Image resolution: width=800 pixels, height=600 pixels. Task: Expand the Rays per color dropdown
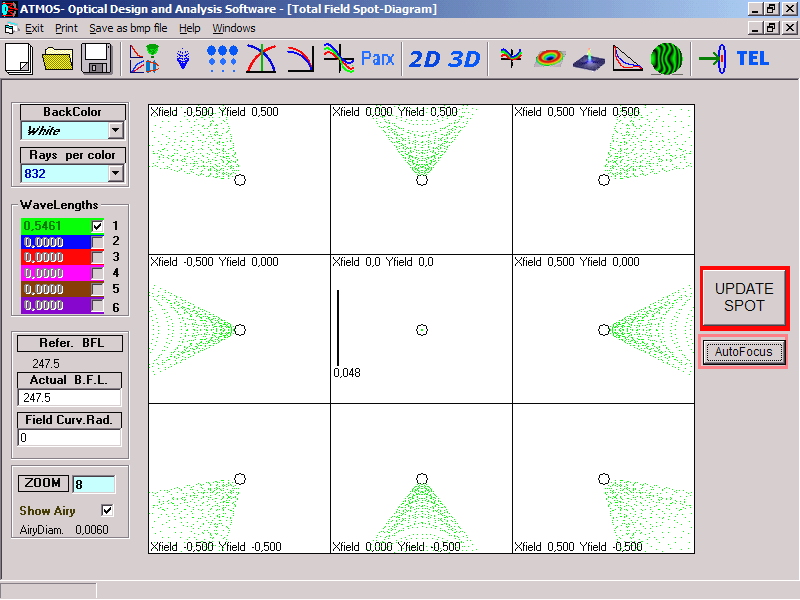click(115, 174)
